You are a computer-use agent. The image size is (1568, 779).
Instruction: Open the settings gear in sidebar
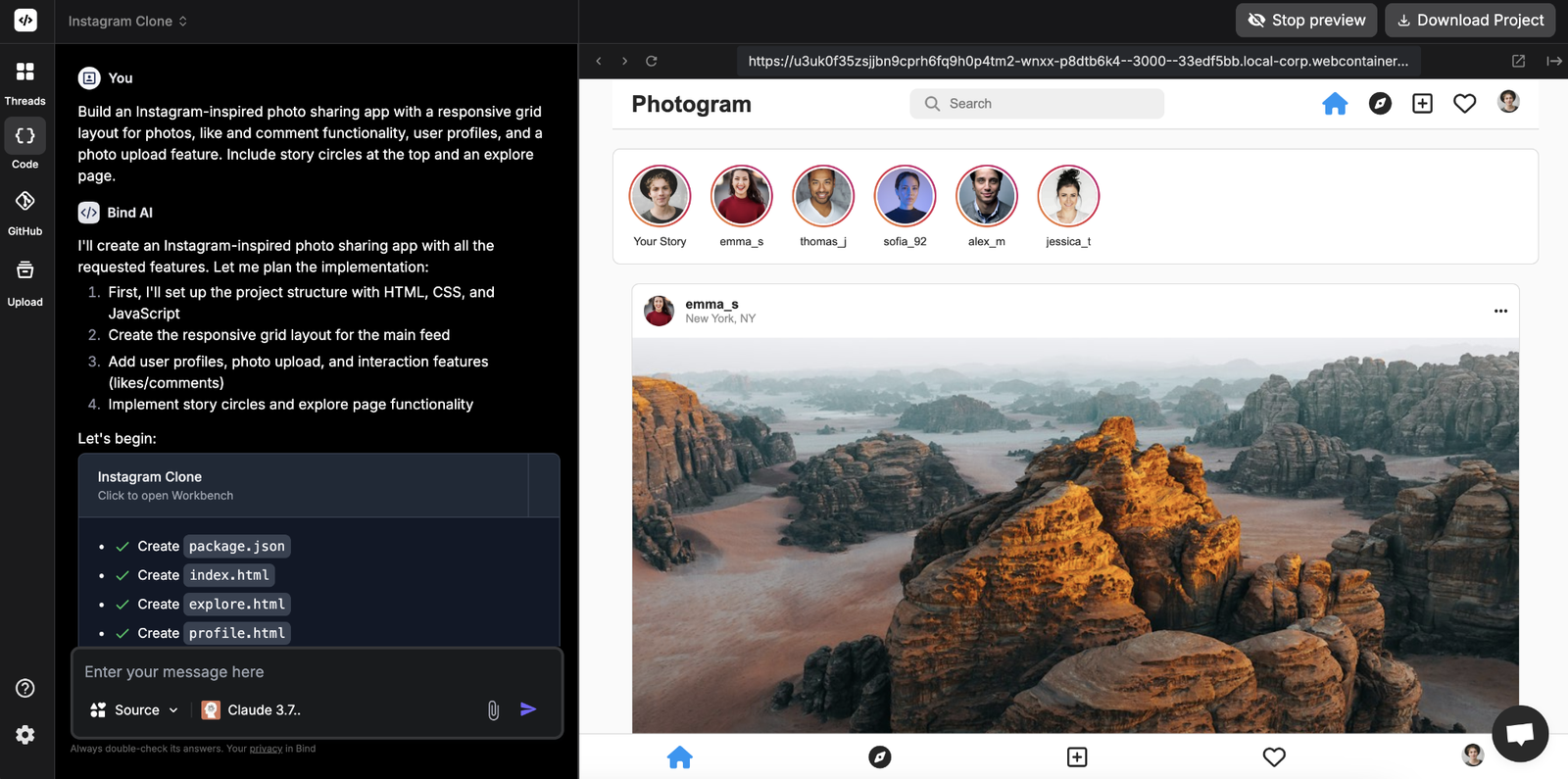25,735
